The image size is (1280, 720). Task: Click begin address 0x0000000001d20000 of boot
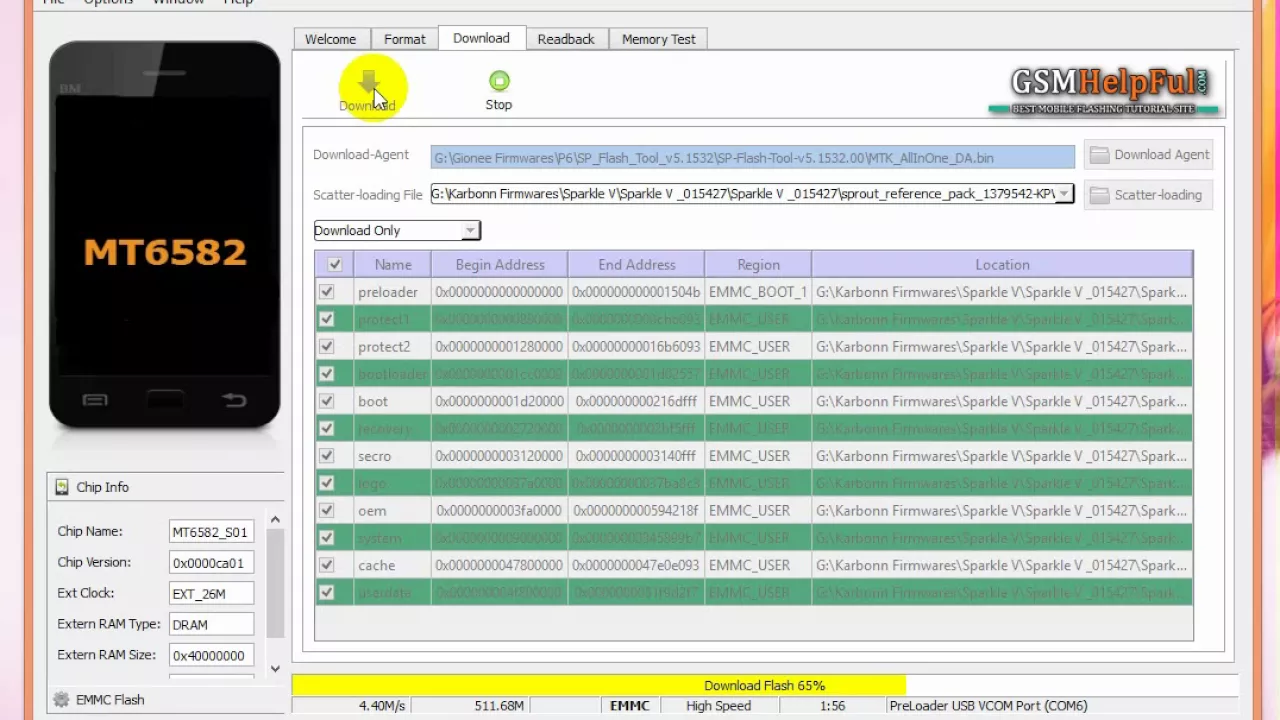coord(499,401)
